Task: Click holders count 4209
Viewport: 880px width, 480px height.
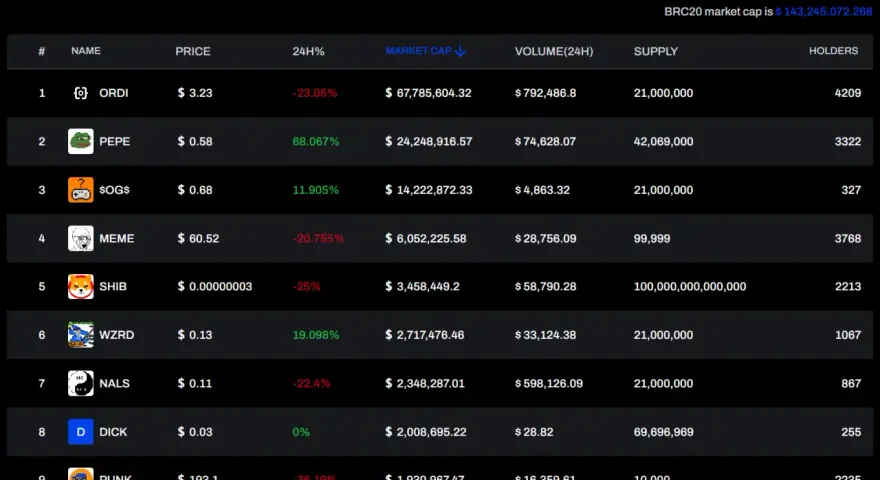Action: click(x=847, y=93)
